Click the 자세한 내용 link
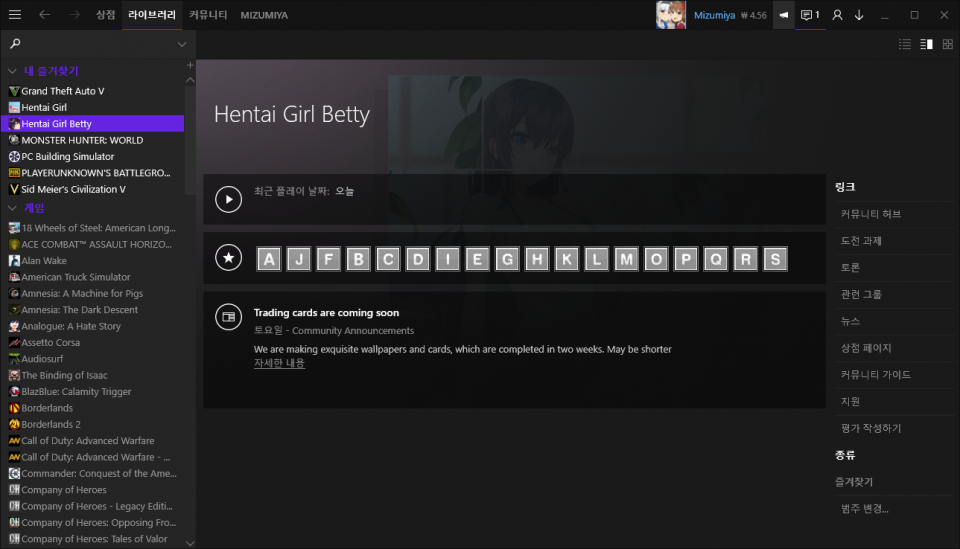The image size is (960, 549). [x=279, y=363]
